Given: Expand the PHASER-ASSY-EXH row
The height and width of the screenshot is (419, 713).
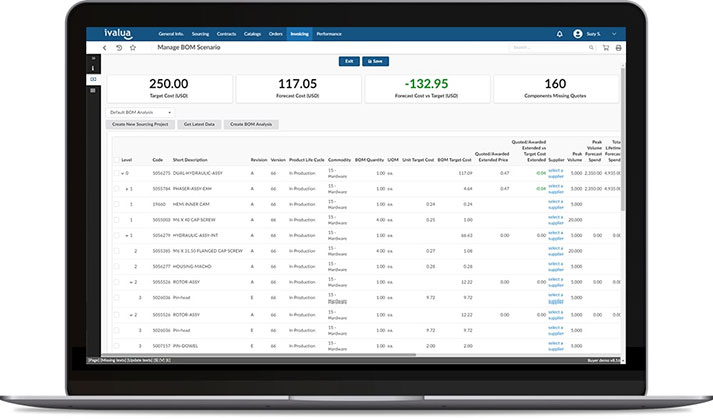Looking at the screenshot, I should [127, 189].
